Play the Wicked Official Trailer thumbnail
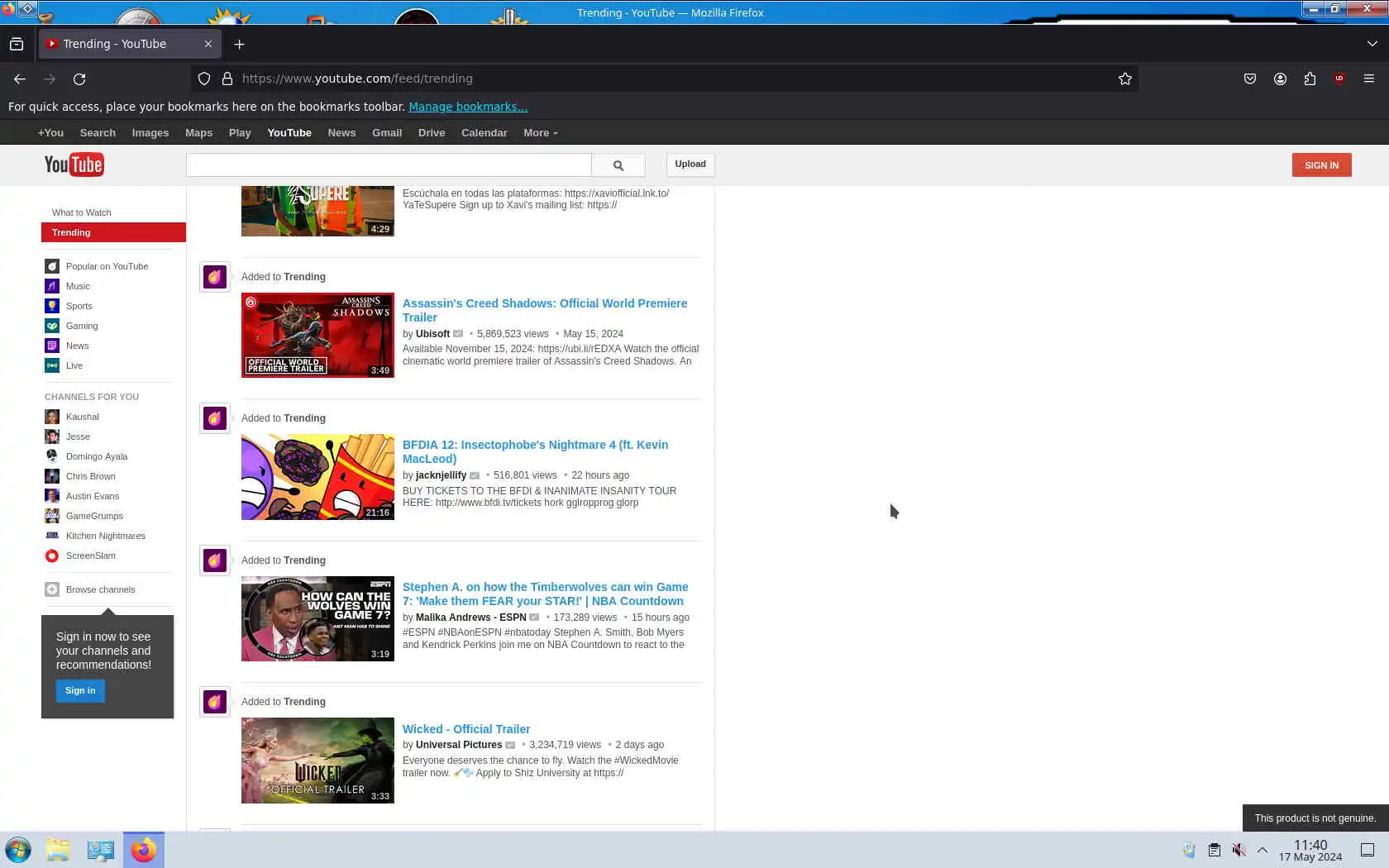 (x=317, y=761)
